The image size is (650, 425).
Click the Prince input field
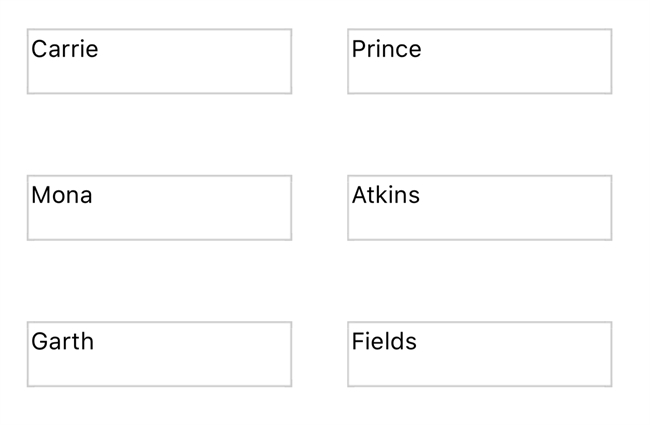coord(479,61)
